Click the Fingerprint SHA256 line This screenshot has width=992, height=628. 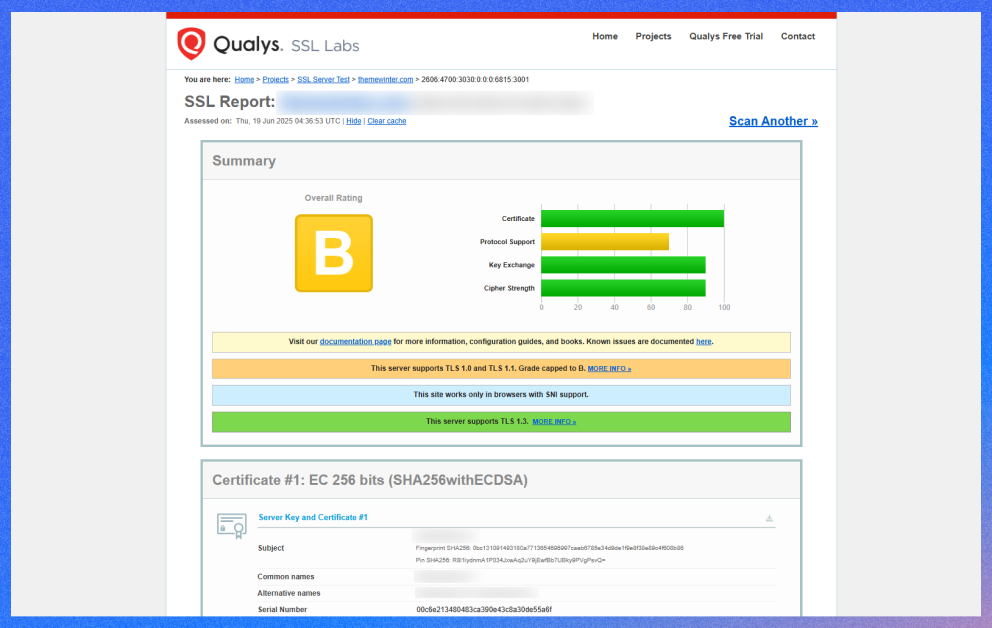549,548
